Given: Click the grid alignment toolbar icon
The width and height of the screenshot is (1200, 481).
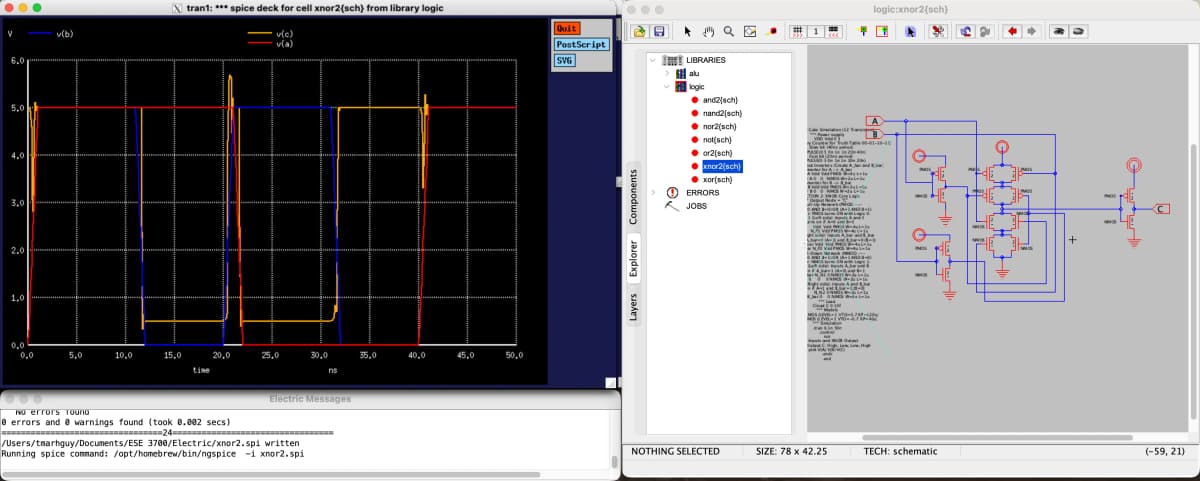Looking at the screenshot, I should point(797,31).
